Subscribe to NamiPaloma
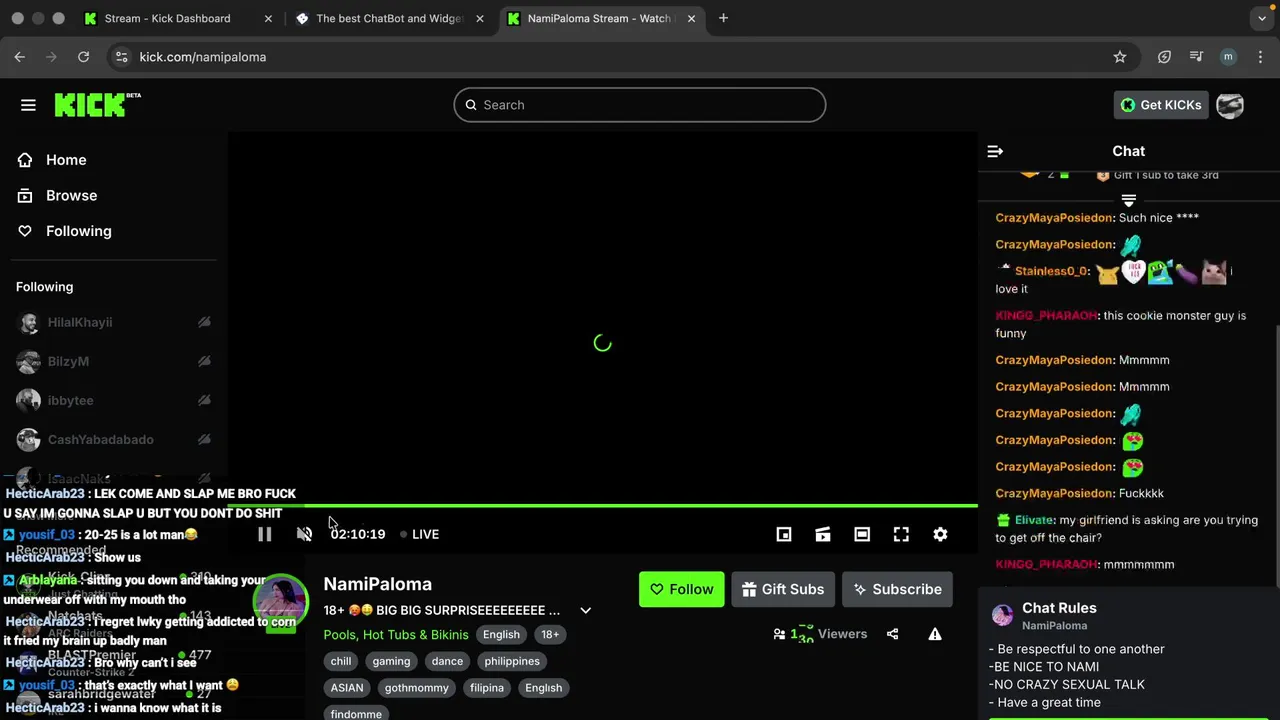Screen dimensions: 1280x720 [x=897, y=589]
